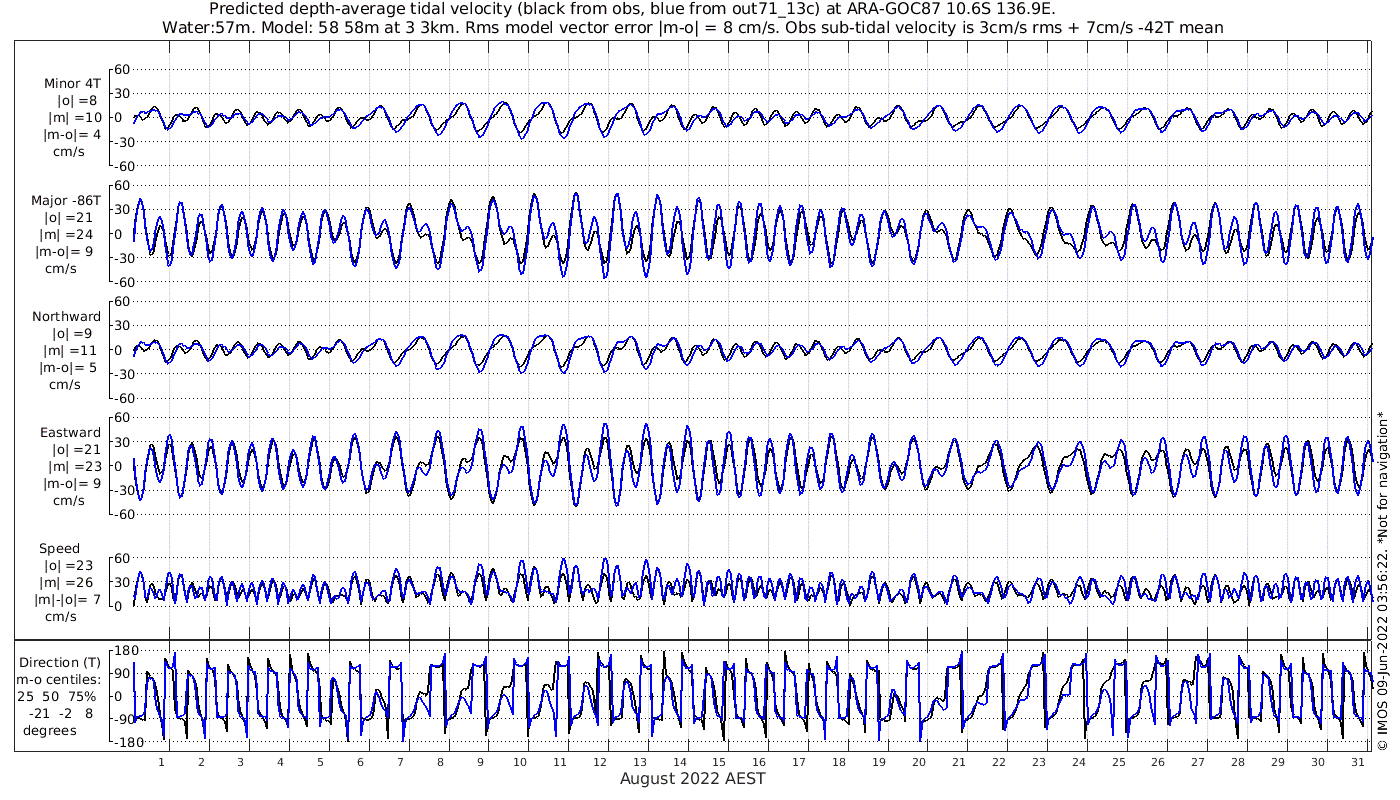
Task: Click the '|m| =23' value in Eastward panel
Action: pyautogui.click(x=73, y=467)
